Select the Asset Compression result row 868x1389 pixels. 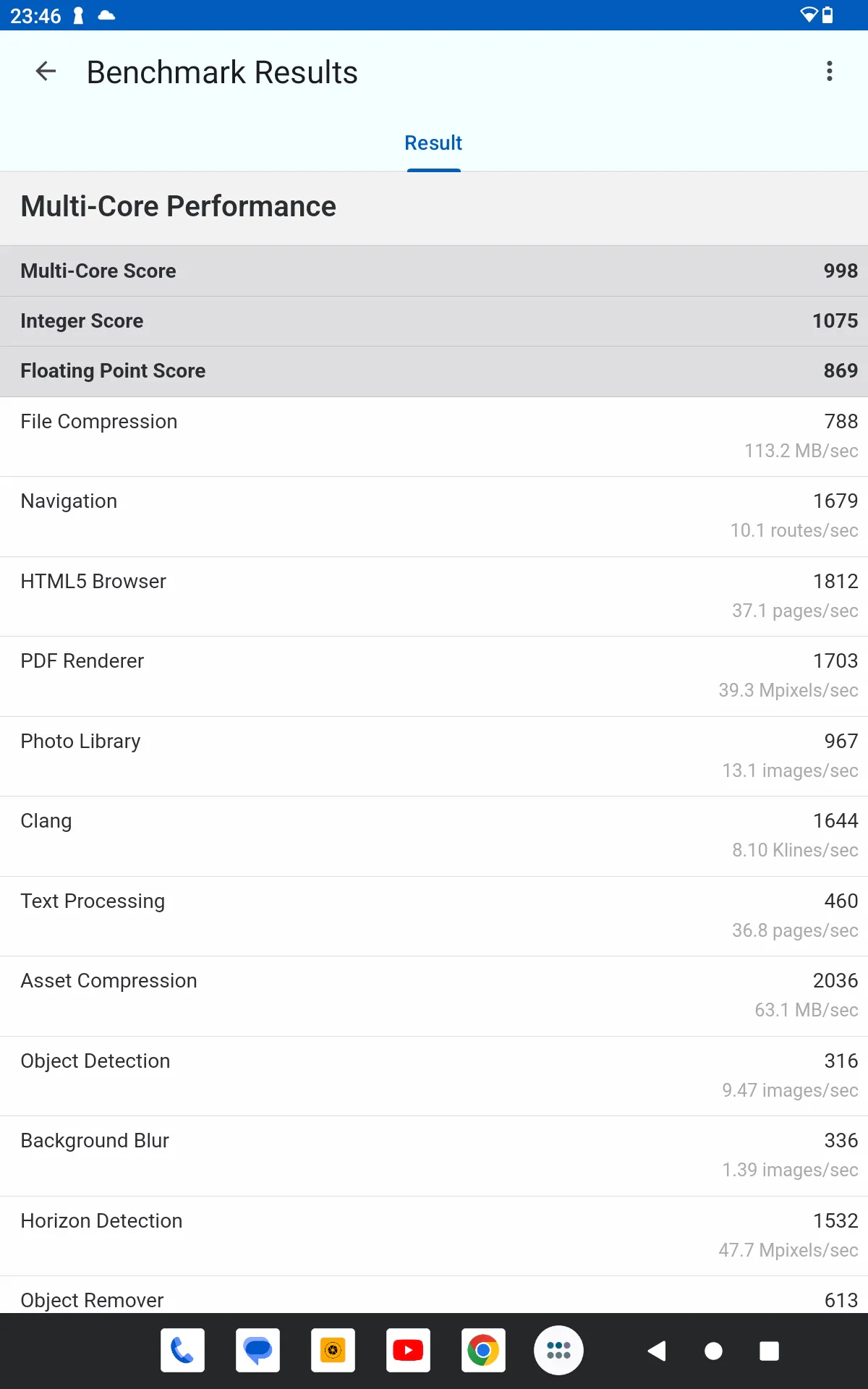click(434, 995)
